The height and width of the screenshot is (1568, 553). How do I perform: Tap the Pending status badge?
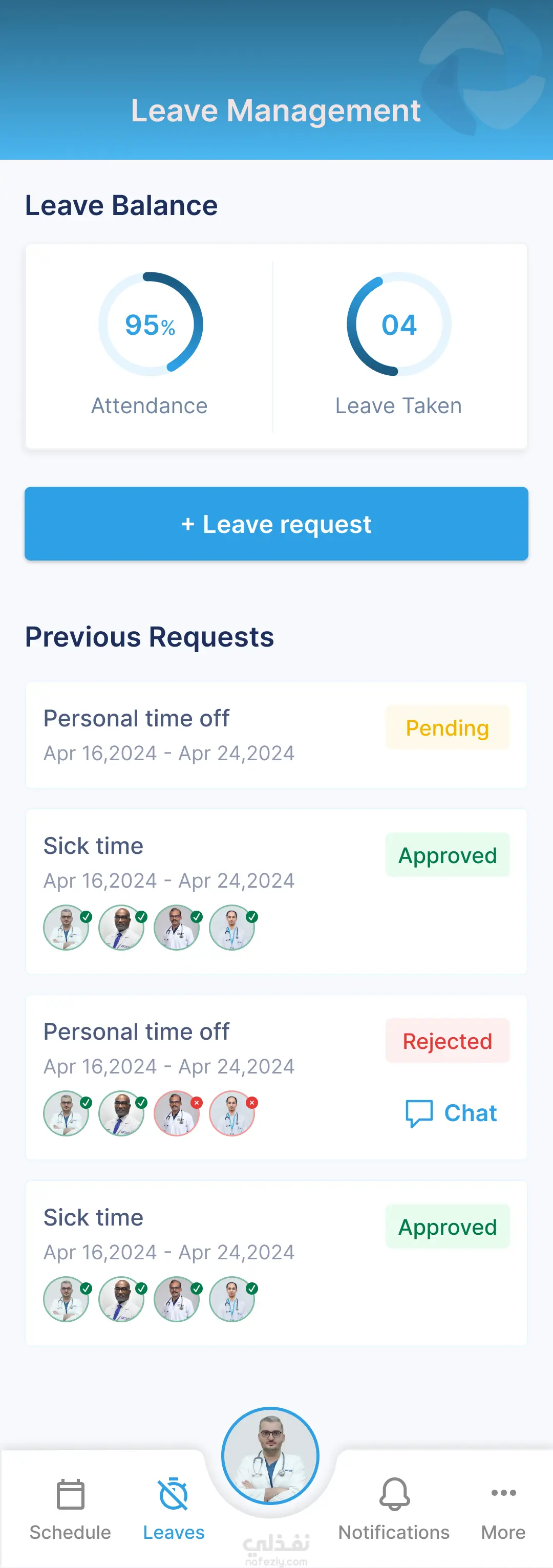pyautogui.click(x=447, y=728)
